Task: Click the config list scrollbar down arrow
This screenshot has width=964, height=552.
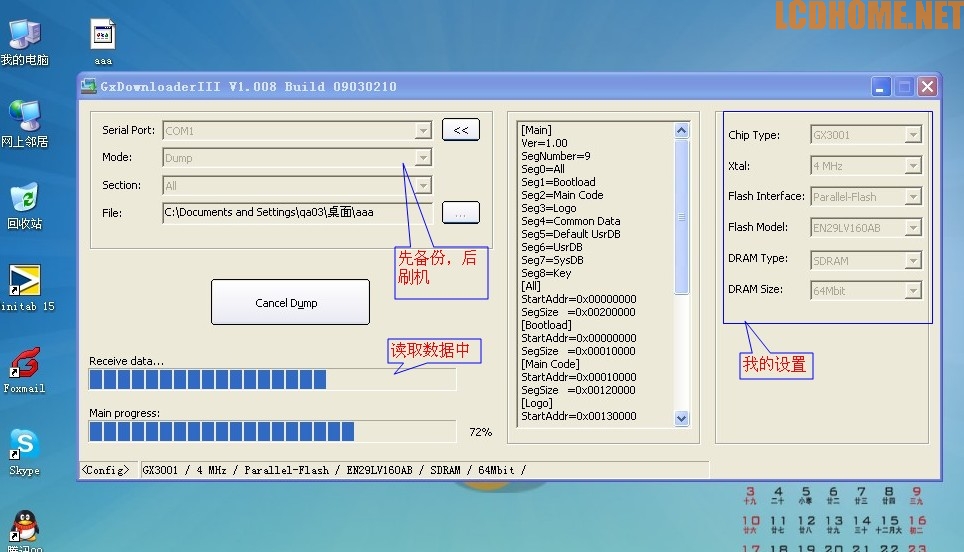Action: coord(681,419)
